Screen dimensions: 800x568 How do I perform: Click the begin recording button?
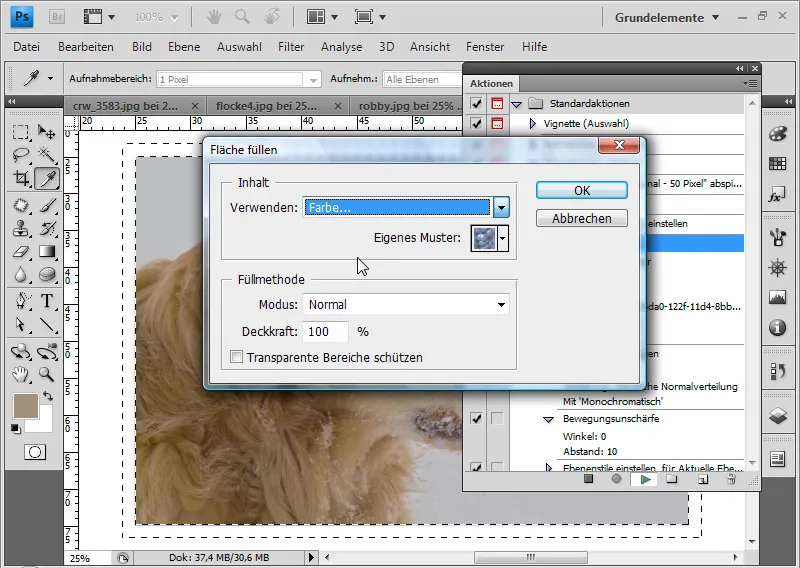(x=616, y=479)
